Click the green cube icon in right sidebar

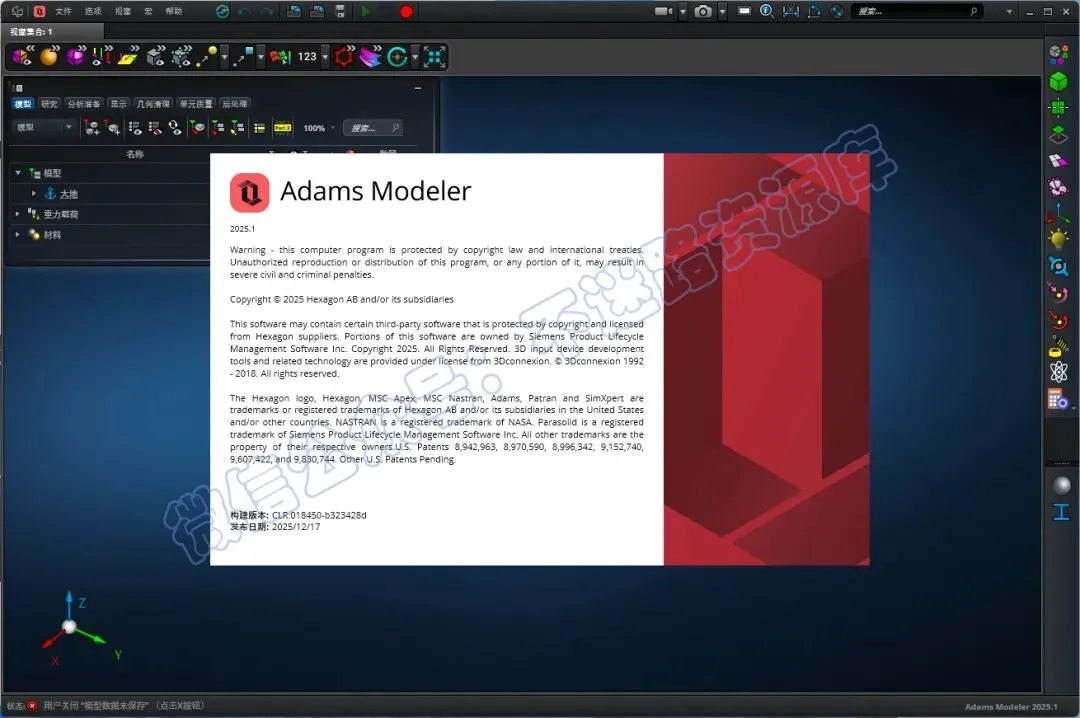point(1059,81)
